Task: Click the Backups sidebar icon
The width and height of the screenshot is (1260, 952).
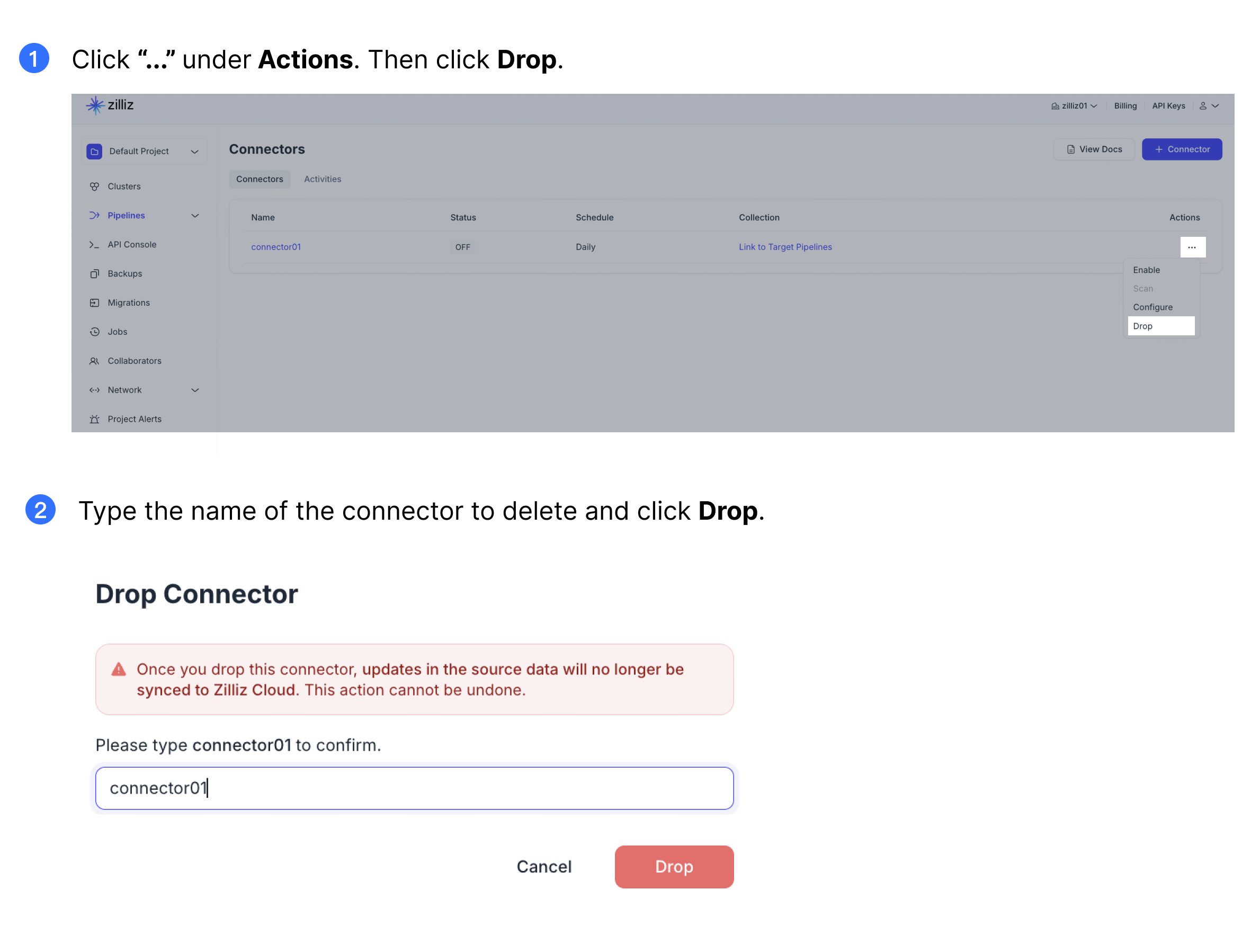Action: pyautogui.click(x=95, y=274)
